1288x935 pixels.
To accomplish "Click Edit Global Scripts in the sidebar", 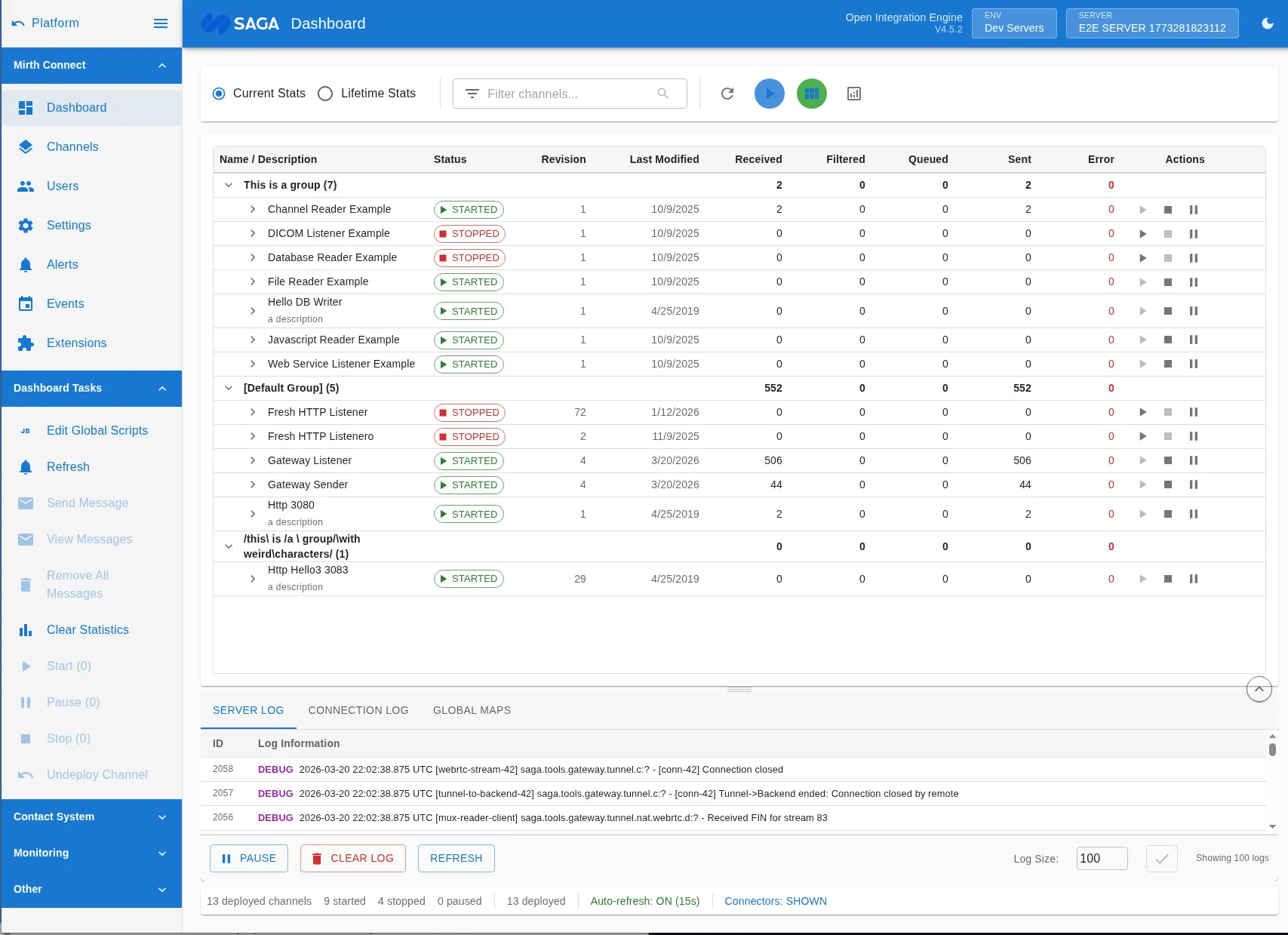I will [97, 430].
